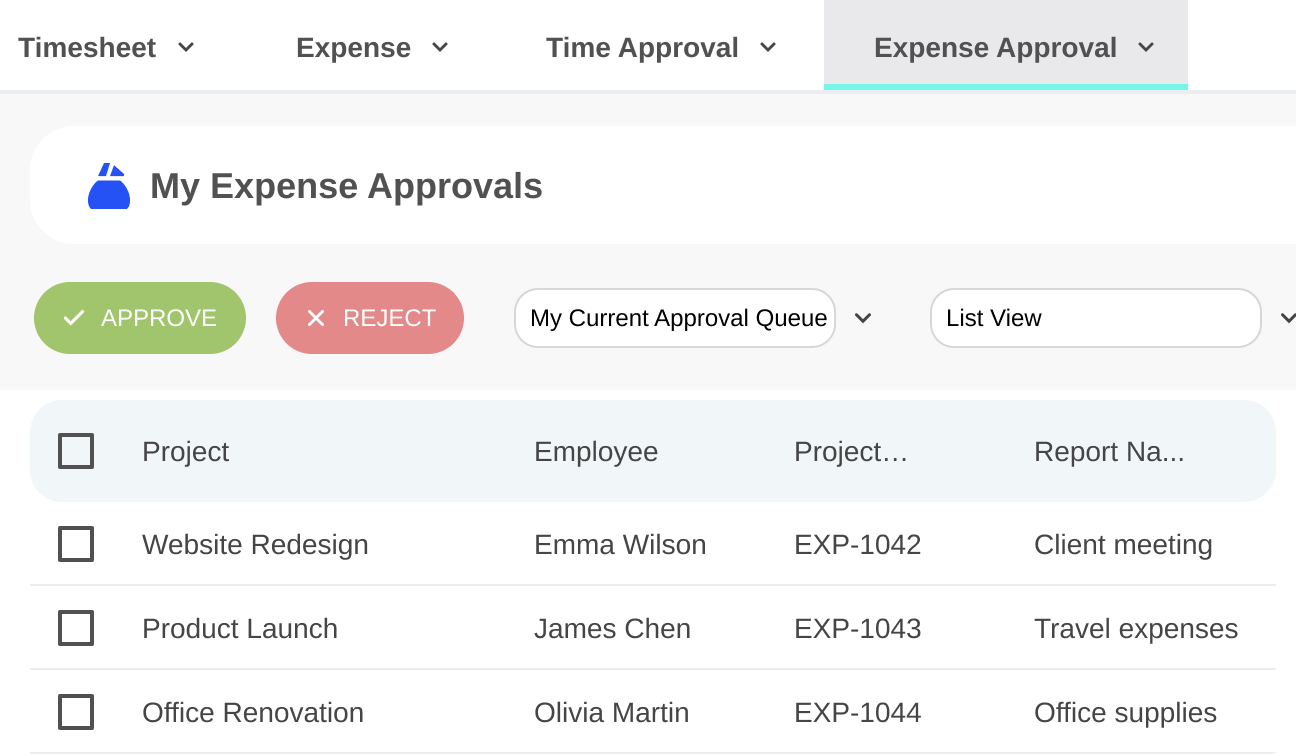Expand the Timesheet tab chevron
The image size is (1296, 756).
(186, 47)
